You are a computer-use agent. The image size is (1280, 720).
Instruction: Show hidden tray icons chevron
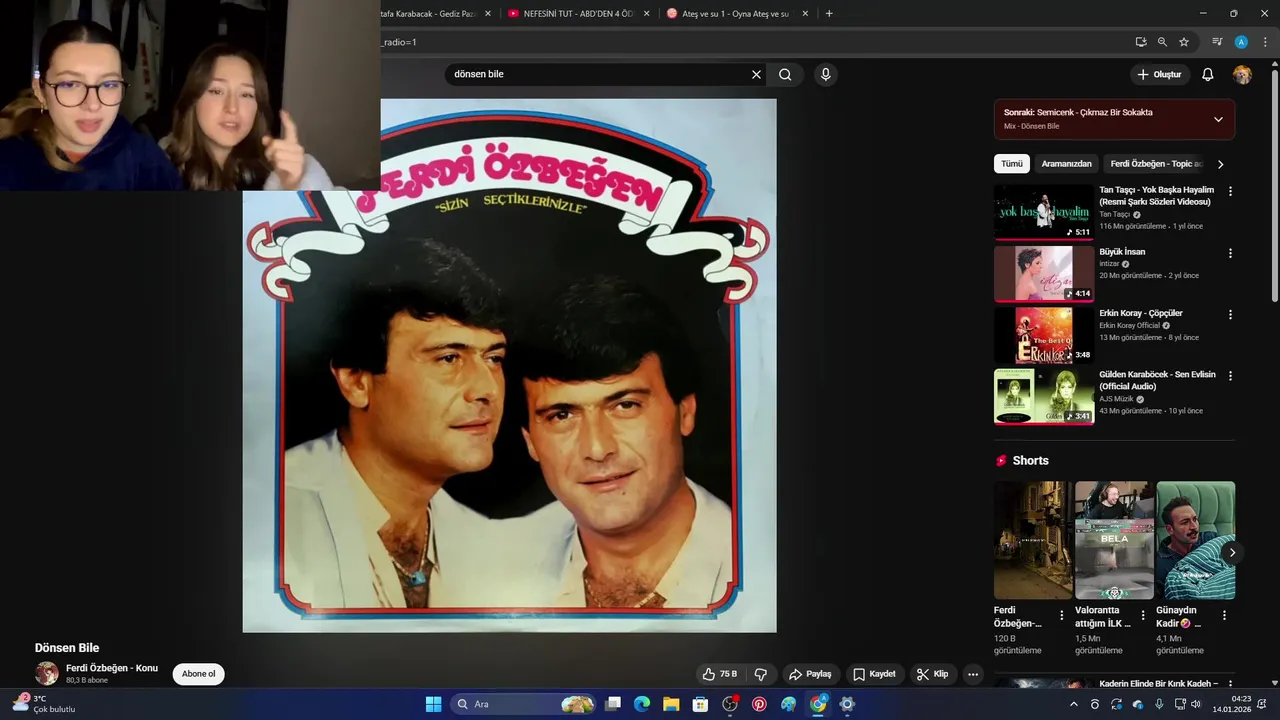click(1074, 704)
